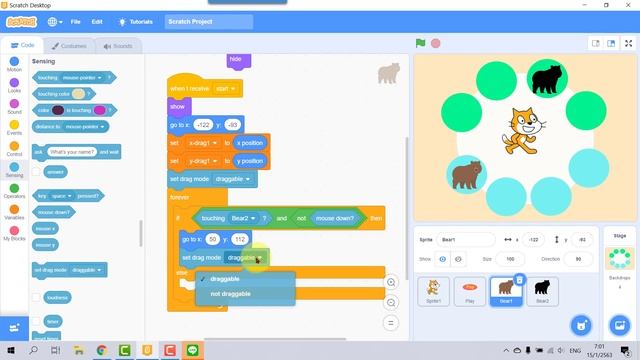Viewport: 640px width, 360px height.
Task: Select the Control block category
Action: pos(14,149)
